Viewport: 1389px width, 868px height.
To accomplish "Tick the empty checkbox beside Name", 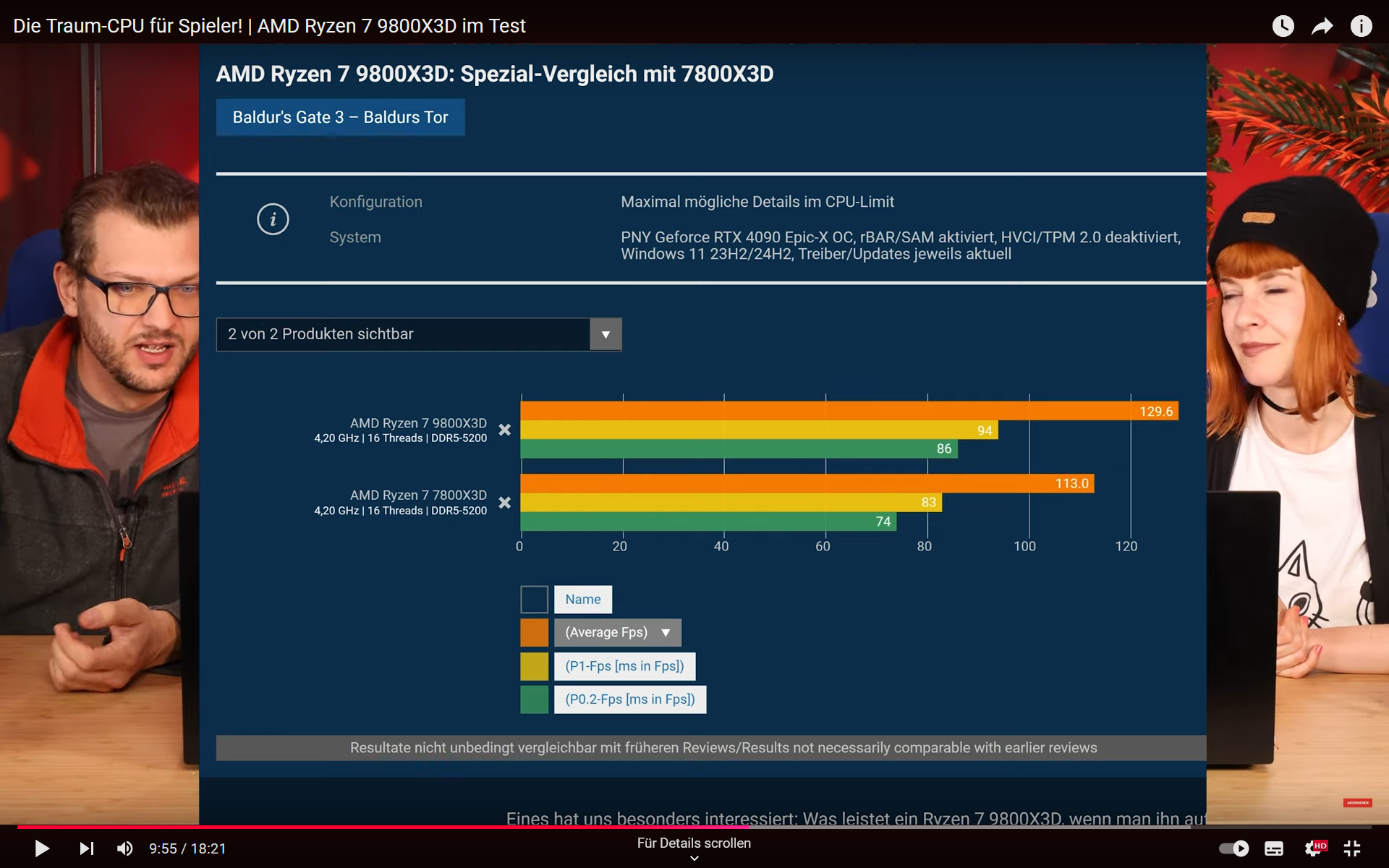I will 534,599.
